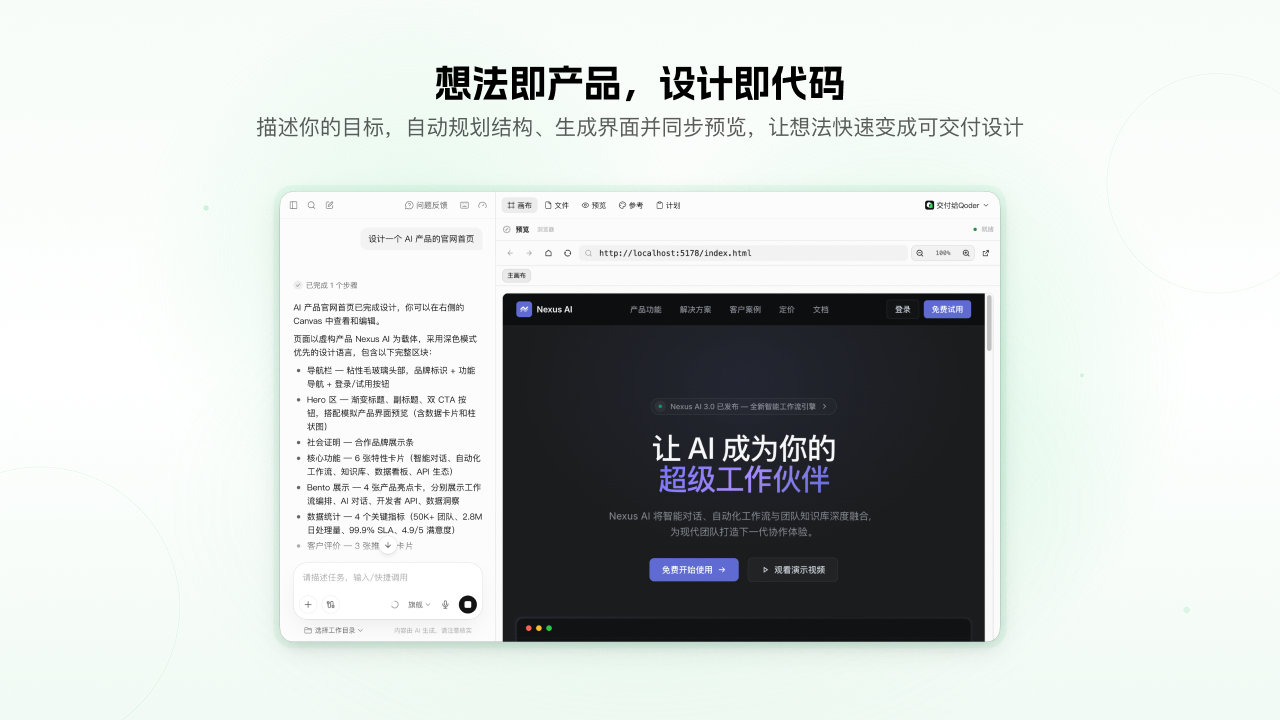Click the 免费试用 button

tap(947, 309)
